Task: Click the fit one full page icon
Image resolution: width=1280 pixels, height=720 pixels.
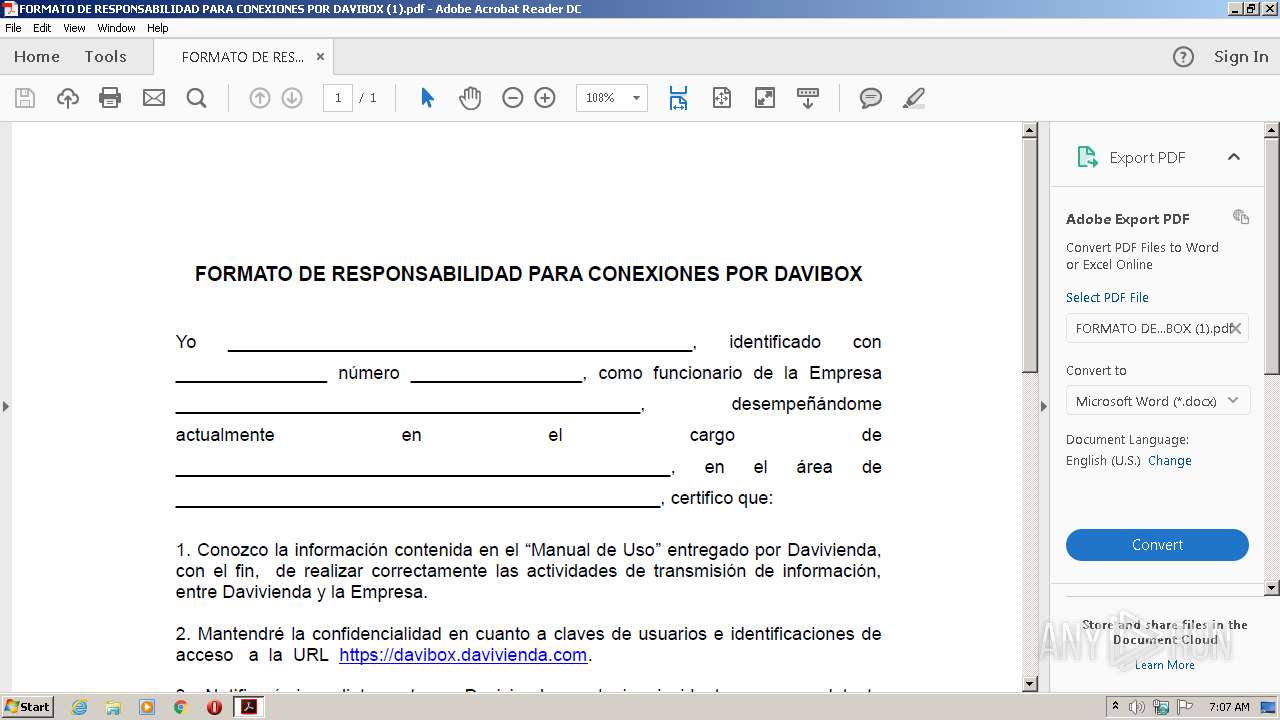Action: (x=722, y=98)
